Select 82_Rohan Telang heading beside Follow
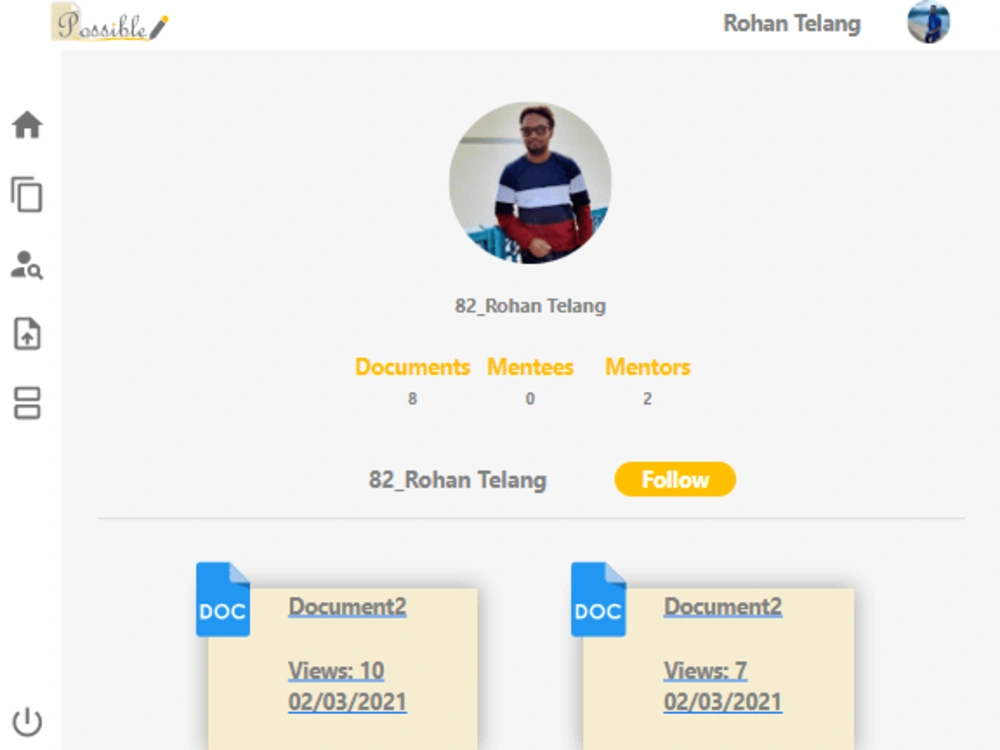 [457, 480]
